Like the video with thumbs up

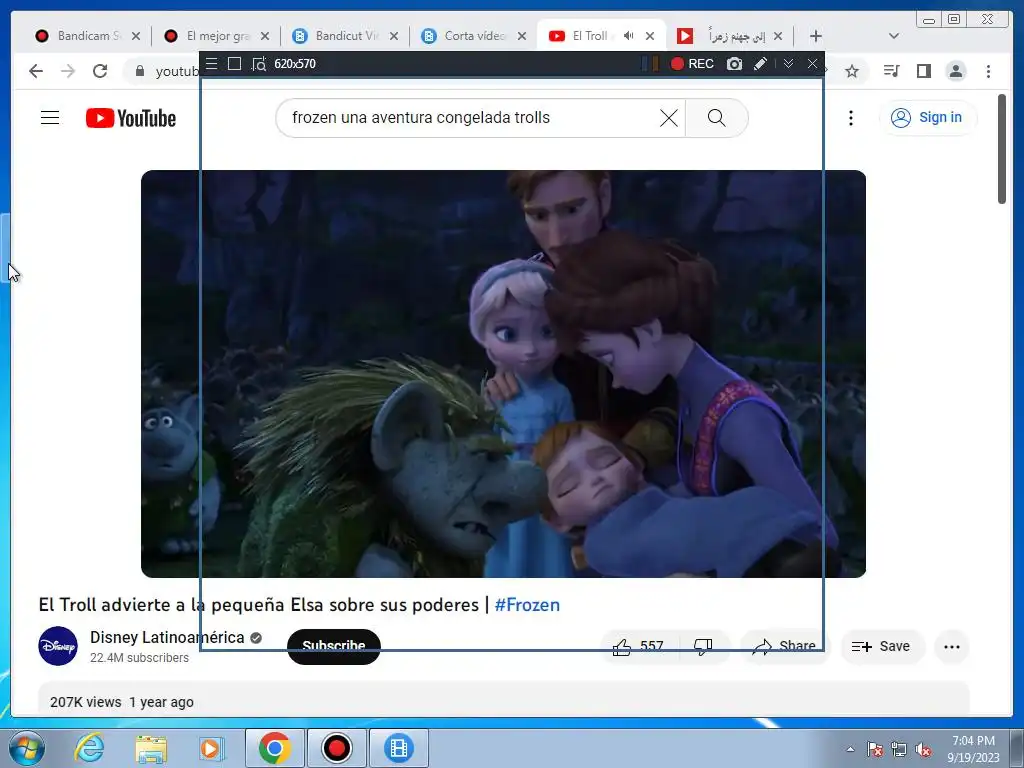[639, 647]
